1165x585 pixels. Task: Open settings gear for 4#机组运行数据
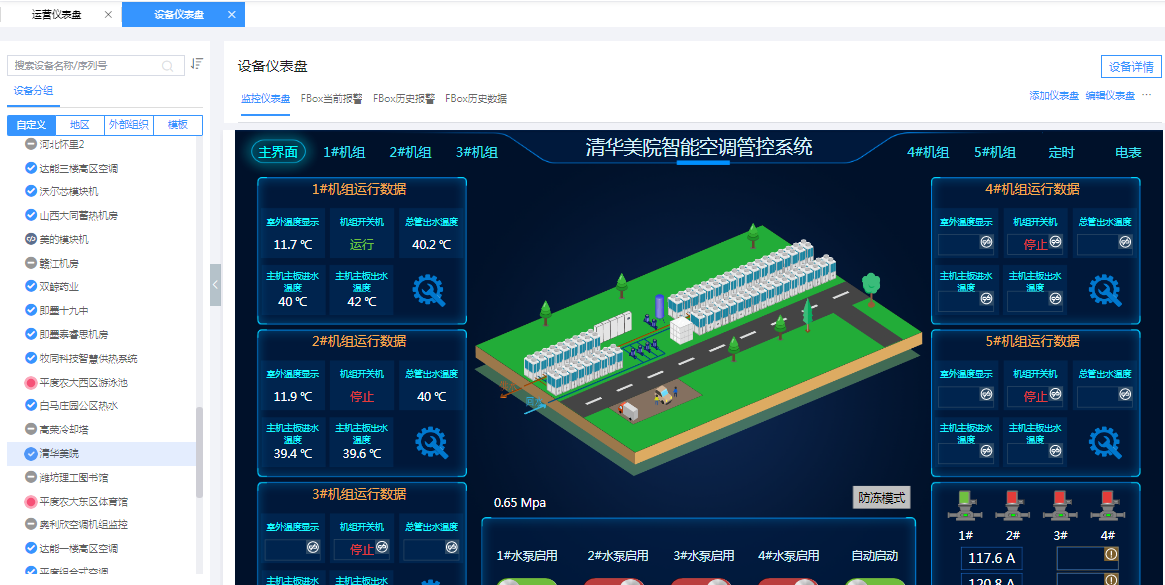coord(1105,291)
